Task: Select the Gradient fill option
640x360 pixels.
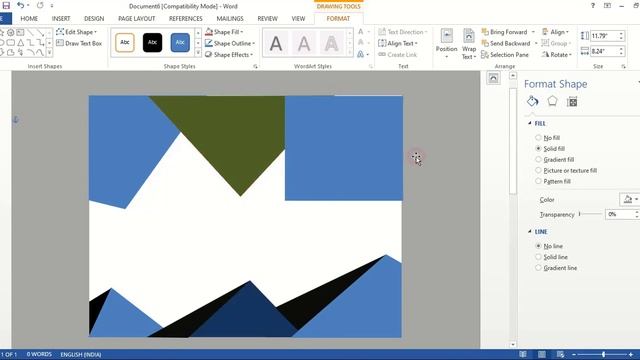Action: coord(554,160)
